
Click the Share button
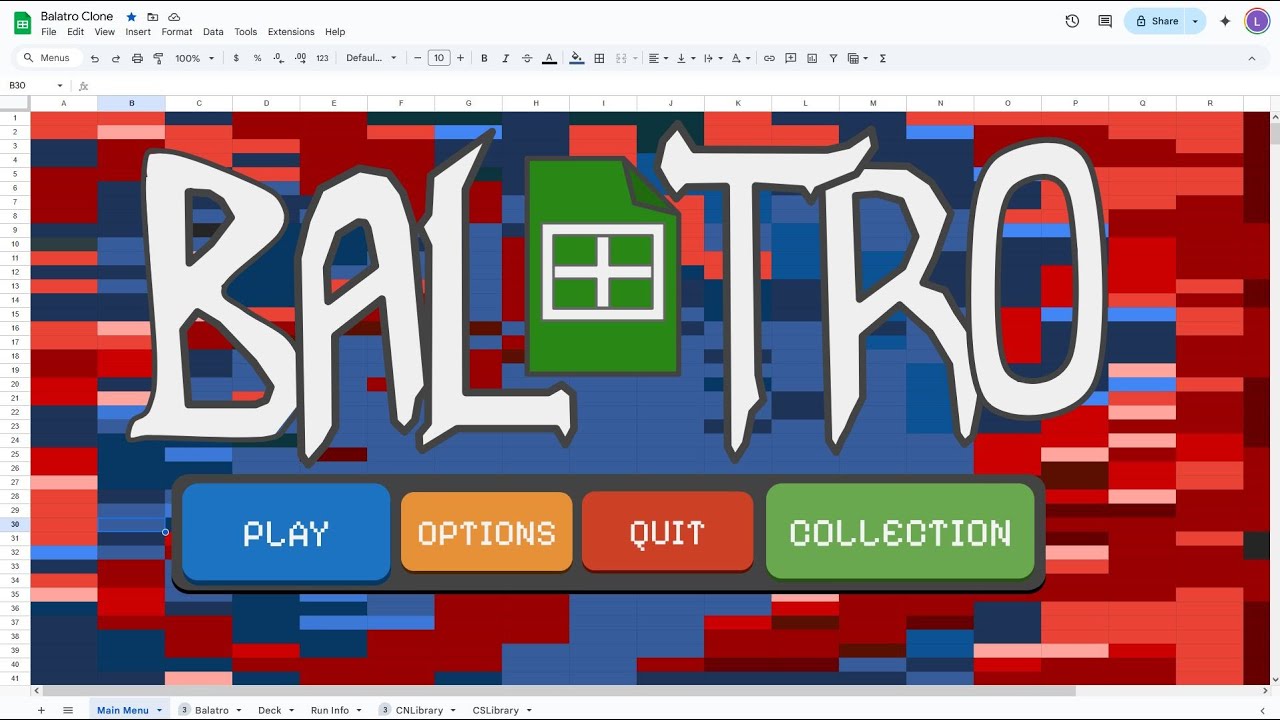[1155, 21]
